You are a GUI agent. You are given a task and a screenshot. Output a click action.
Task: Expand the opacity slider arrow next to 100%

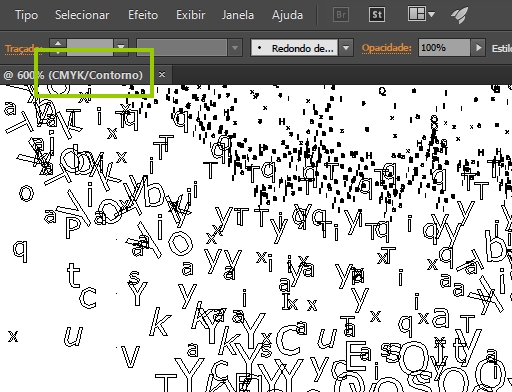click(478, 48)
